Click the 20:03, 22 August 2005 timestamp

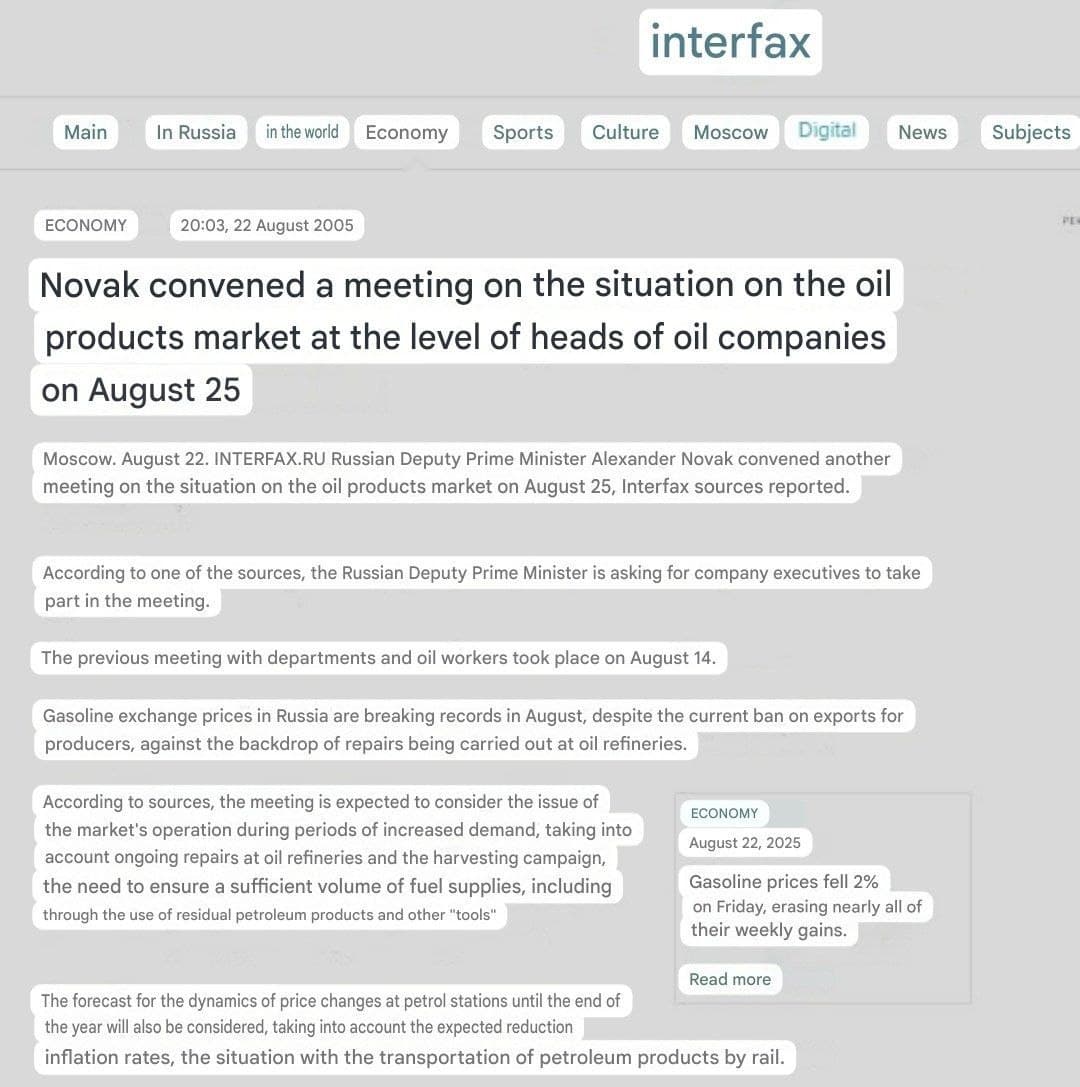pos(267,225)
